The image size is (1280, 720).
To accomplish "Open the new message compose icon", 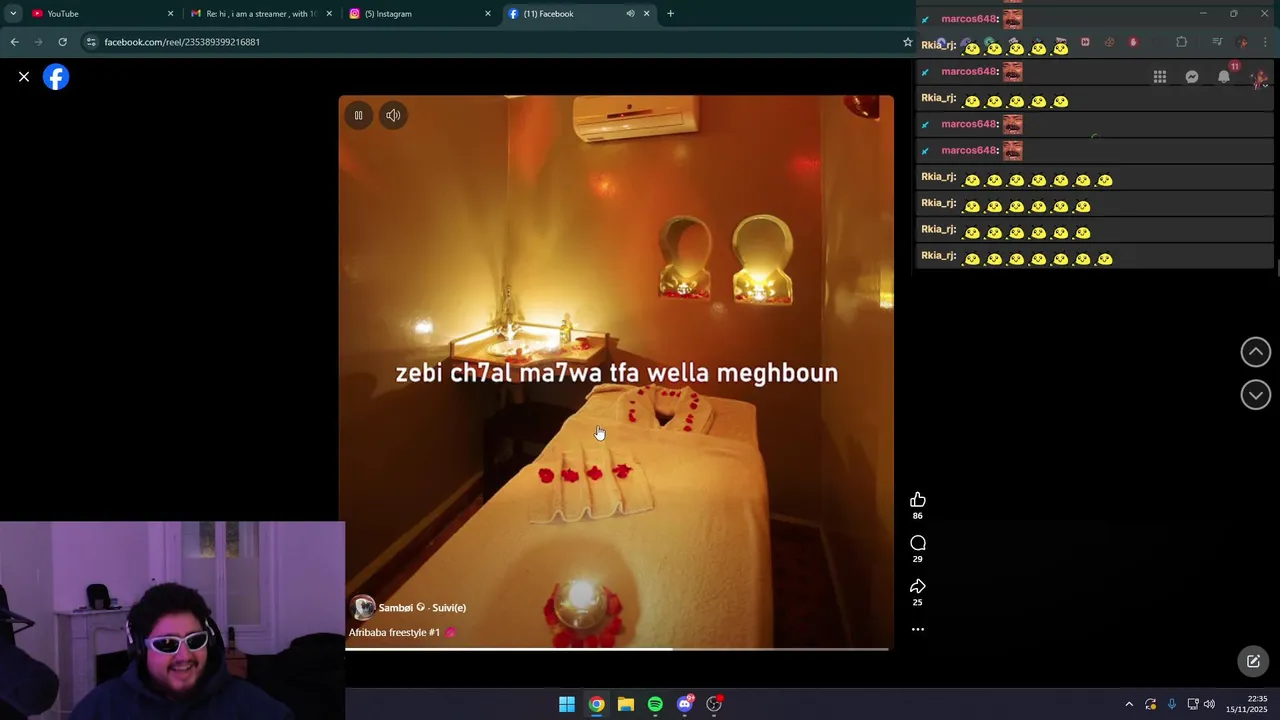I will click(1253, 661).
